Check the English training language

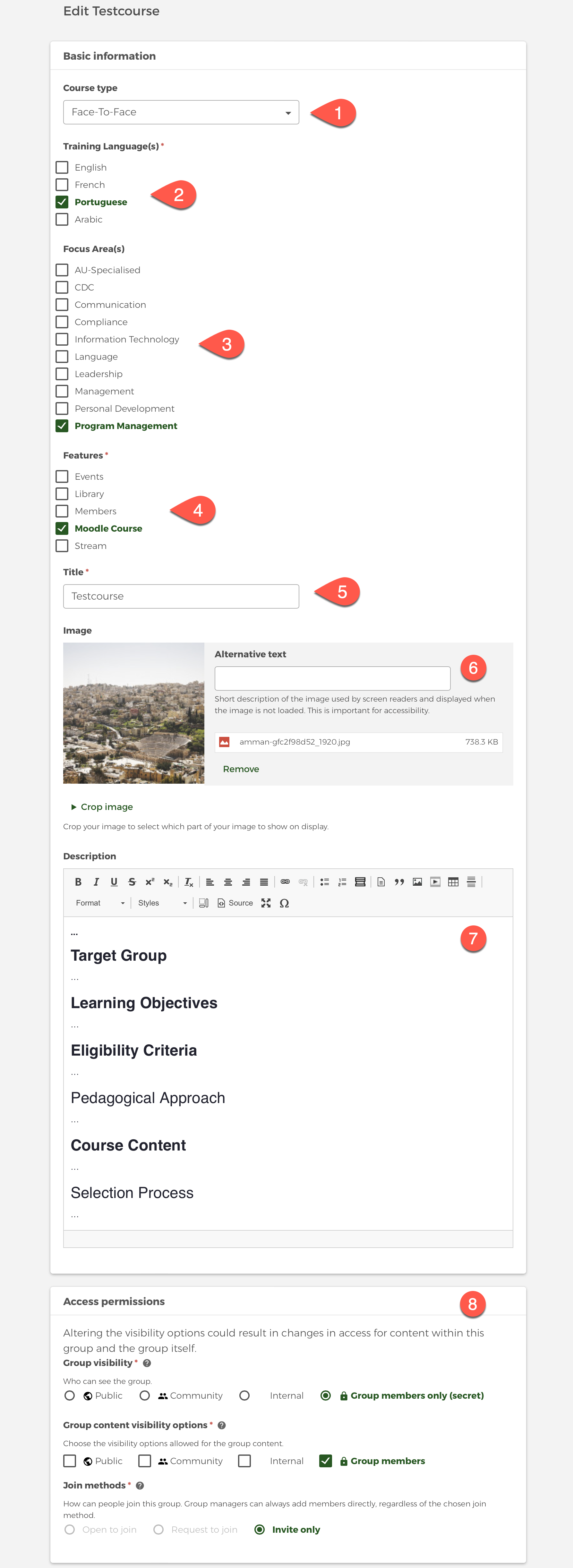click(62, 167)
